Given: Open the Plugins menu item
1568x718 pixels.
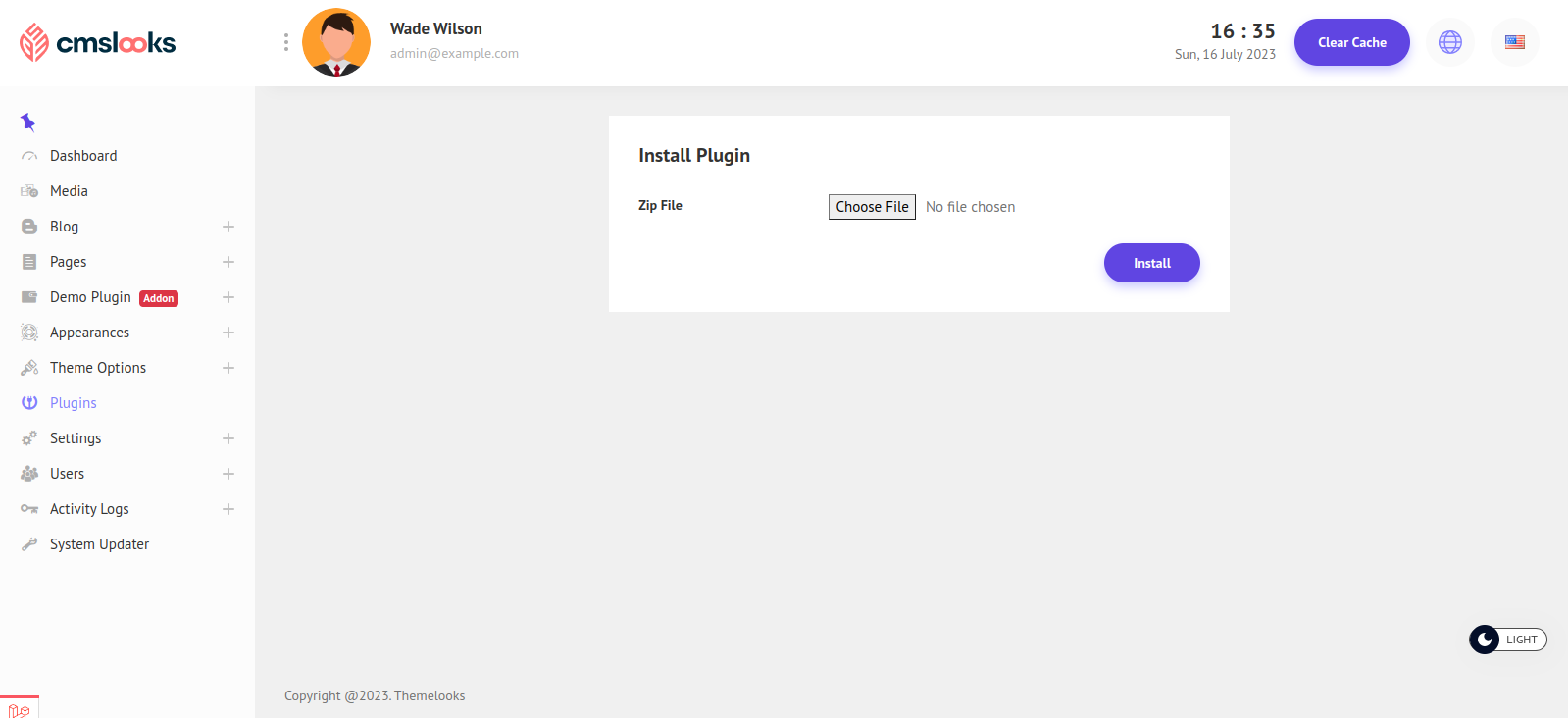Looking at the screenshot, I should [74, 403].
